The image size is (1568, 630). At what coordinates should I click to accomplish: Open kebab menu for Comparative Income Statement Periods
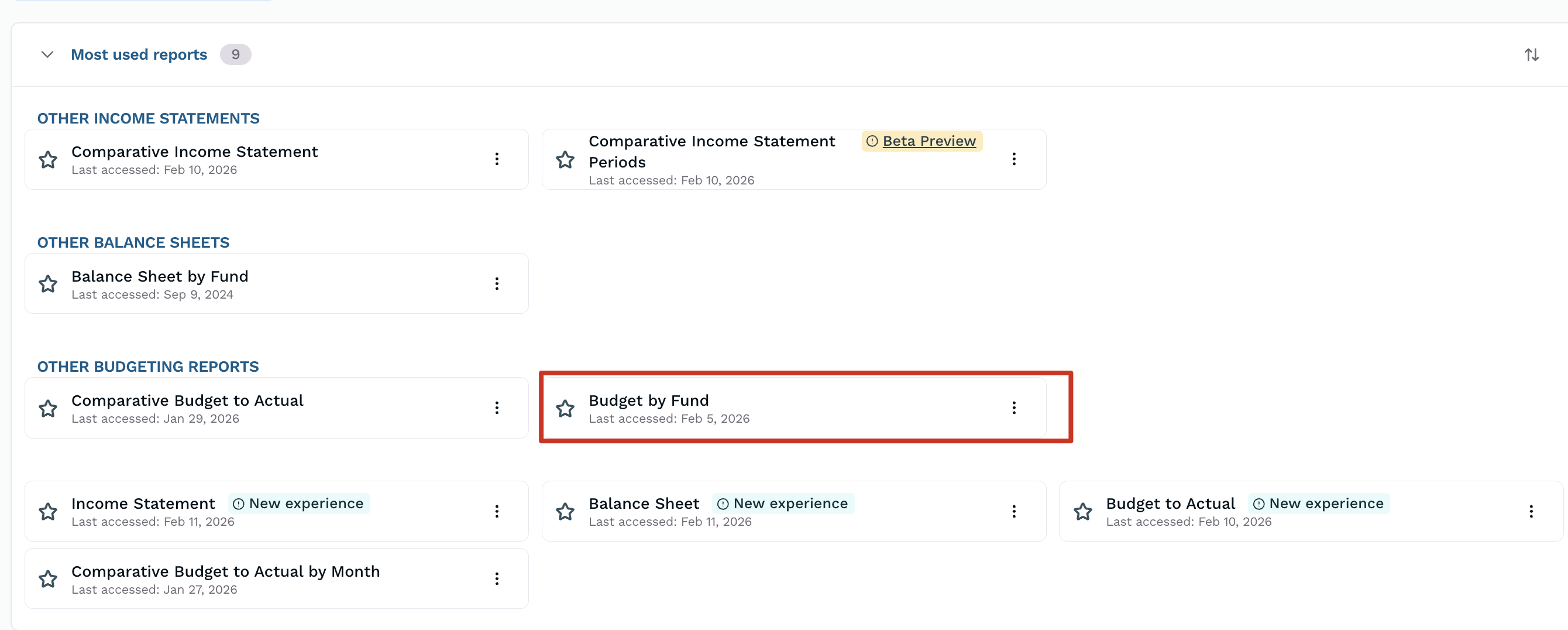(x=1013, y=159)
